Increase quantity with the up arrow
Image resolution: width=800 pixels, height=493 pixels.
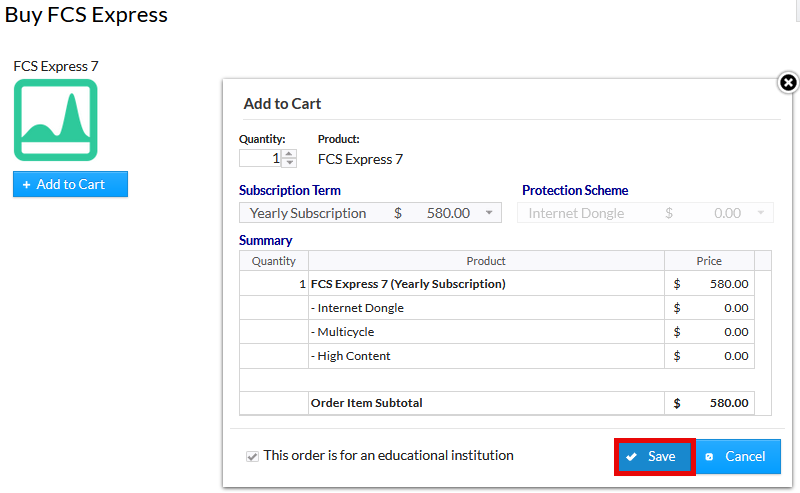tap(289, 154)
